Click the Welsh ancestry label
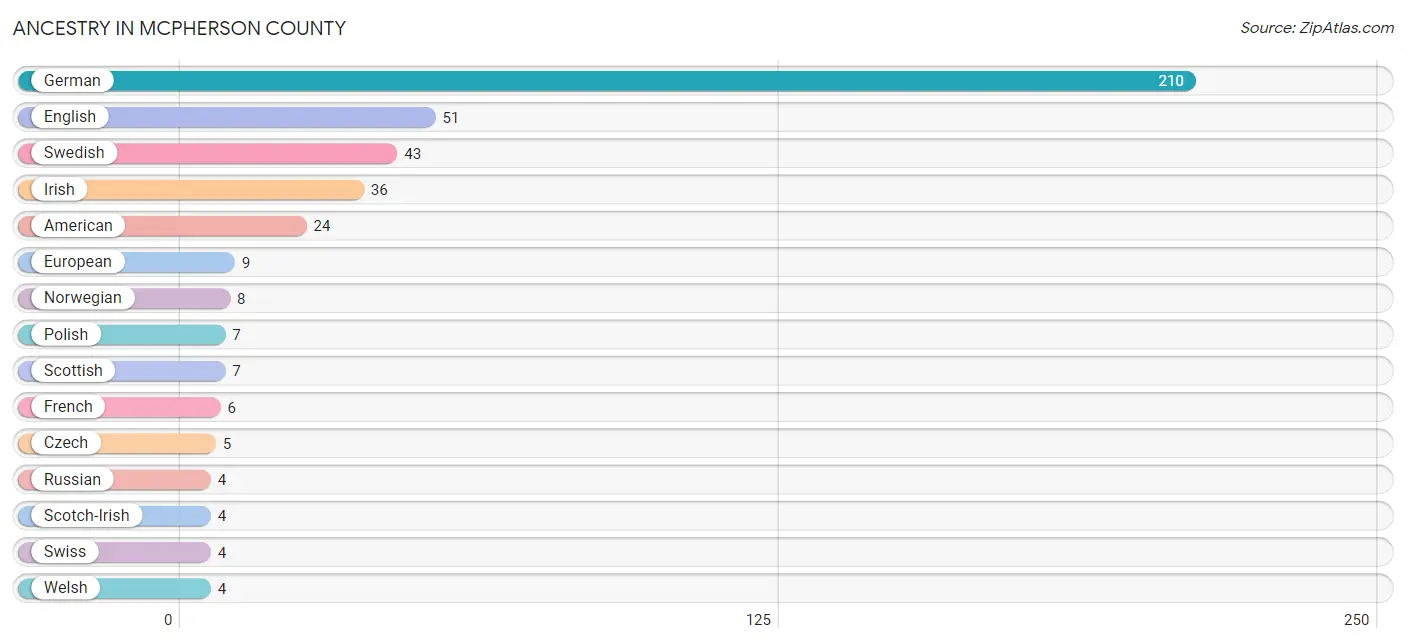This screenshot has height=644, width=1406. point(66,588)
